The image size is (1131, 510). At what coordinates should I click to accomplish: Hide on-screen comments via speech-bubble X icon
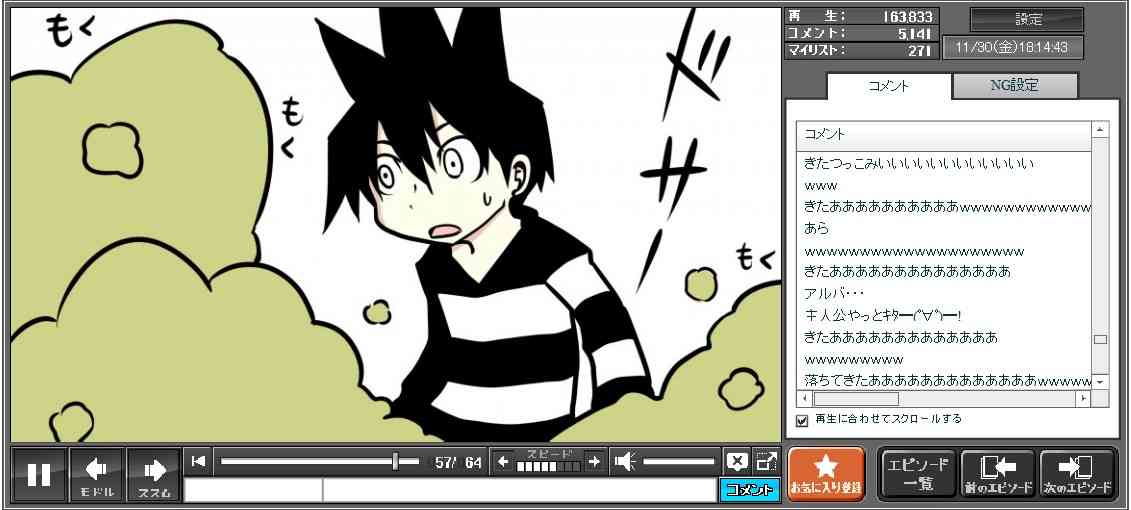[737, 461]
